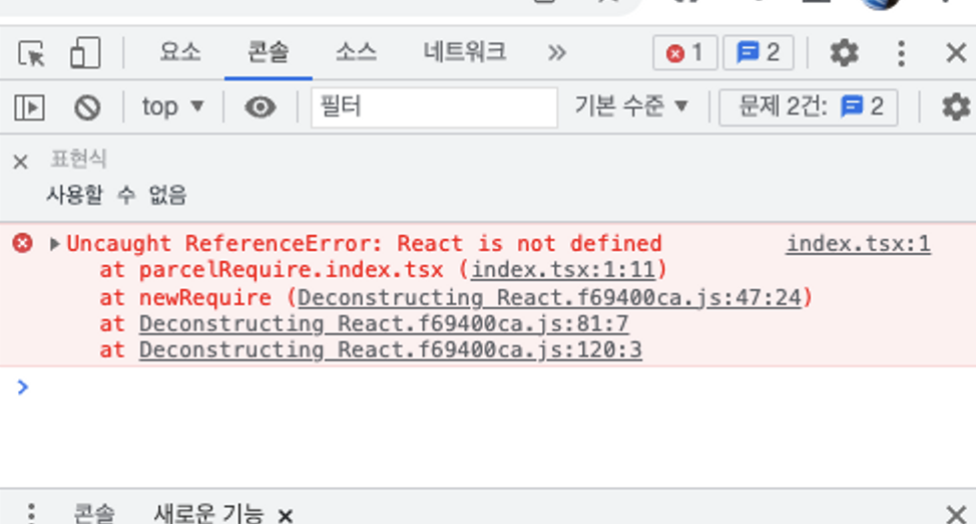Clear the console with the ban icon
Viewport: 976px width, 524px height.
point(87,107)
